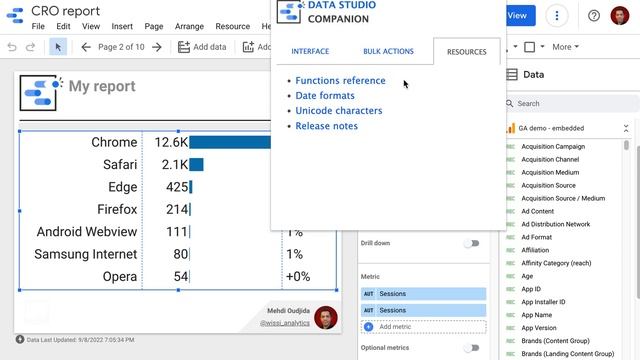
Task: Open the Insert menu
Action: tap(122, 26)
